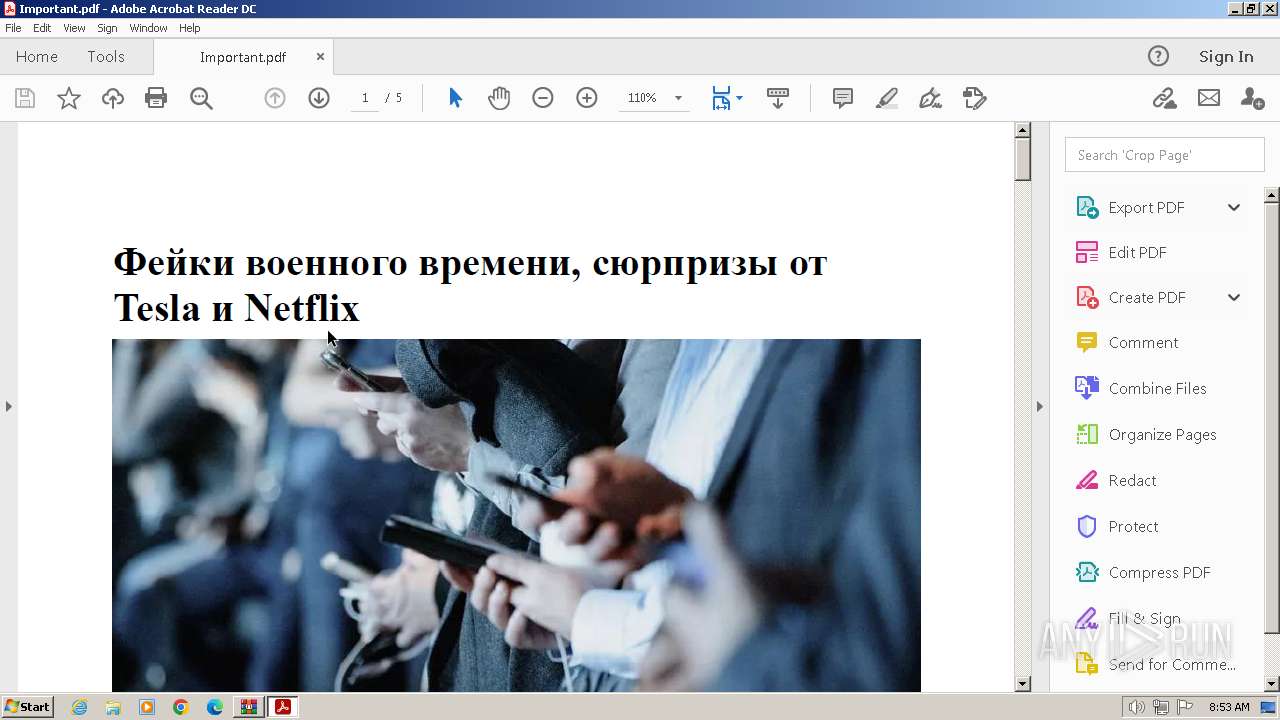Switch to the Tools tab
The height and width of the screenshot is (720, 1280).
106,56
